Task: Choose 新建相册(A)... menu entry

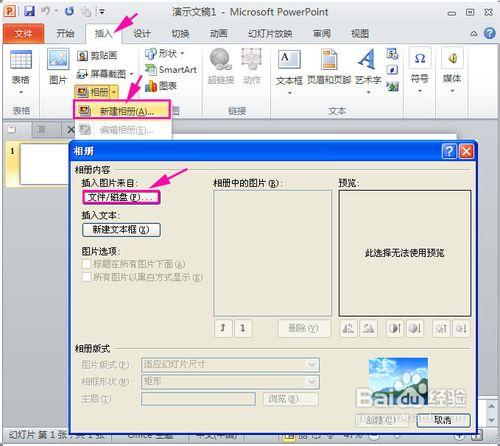Action: coord(122,110)
